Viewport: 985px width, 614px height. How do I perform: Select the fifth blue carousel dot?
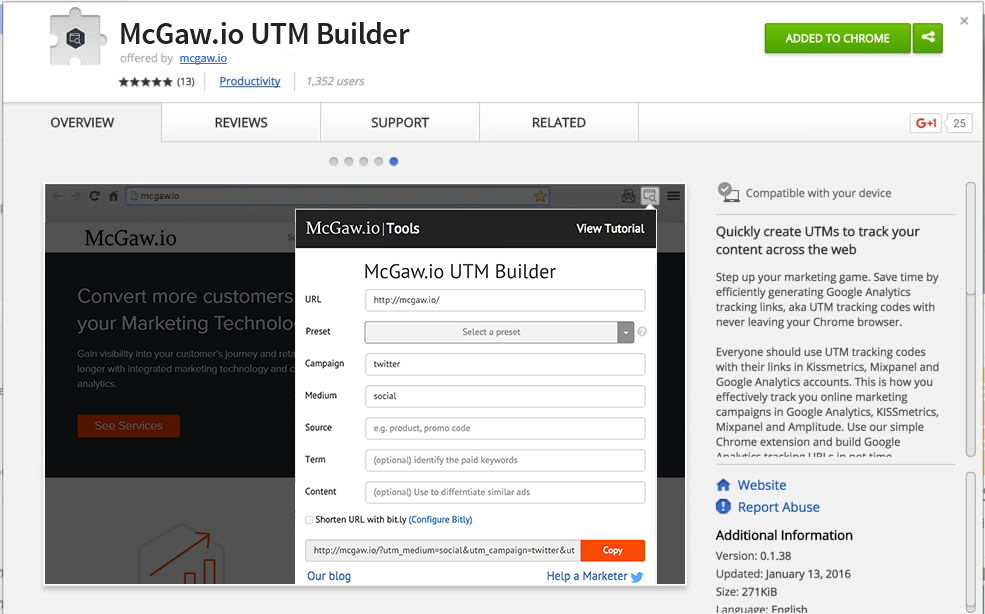pyautogui.click(x=394, y=162)
